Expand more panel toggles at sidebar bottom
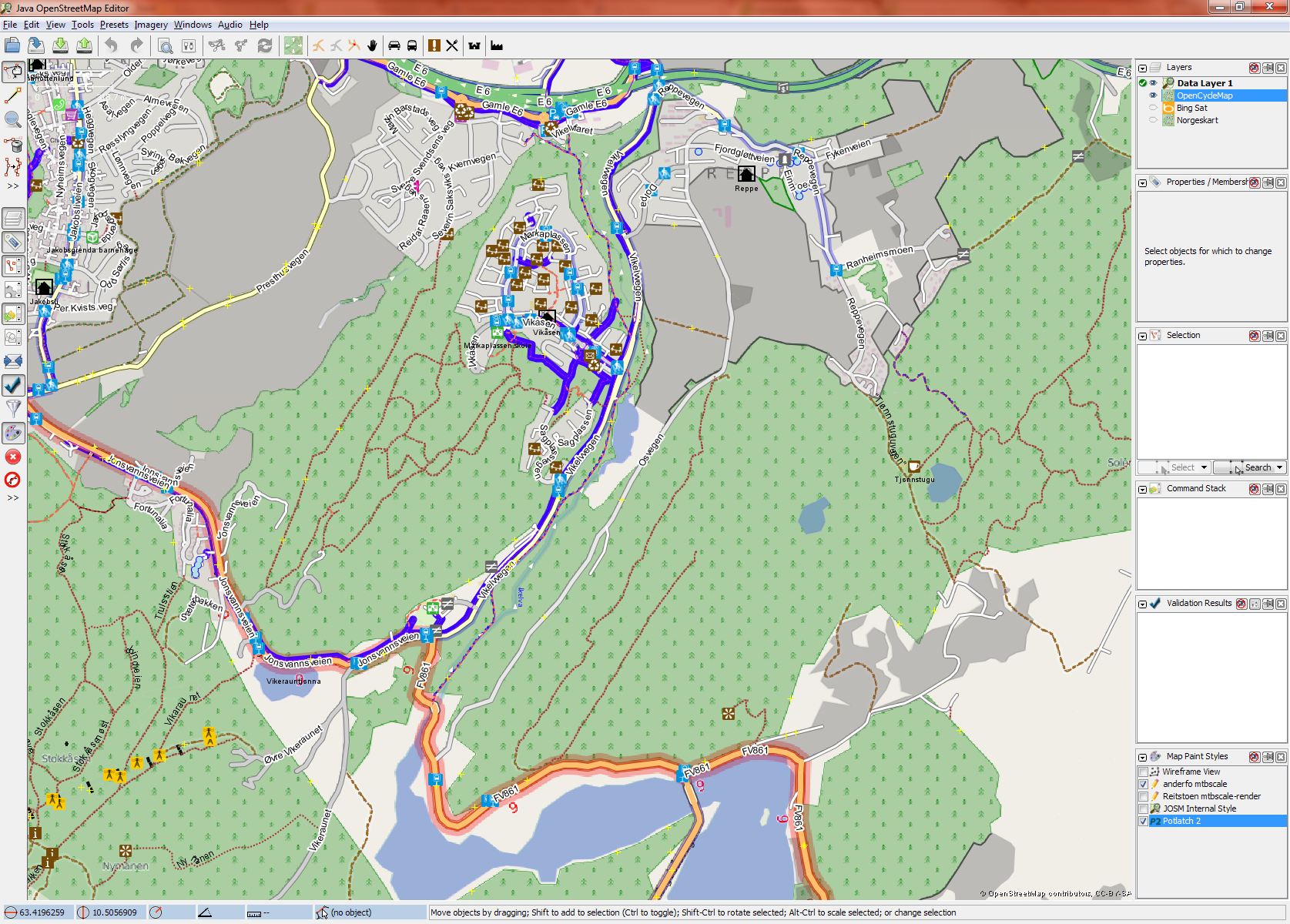The height and width of the screenshot is (924, 1290). (x=13, y=497)
